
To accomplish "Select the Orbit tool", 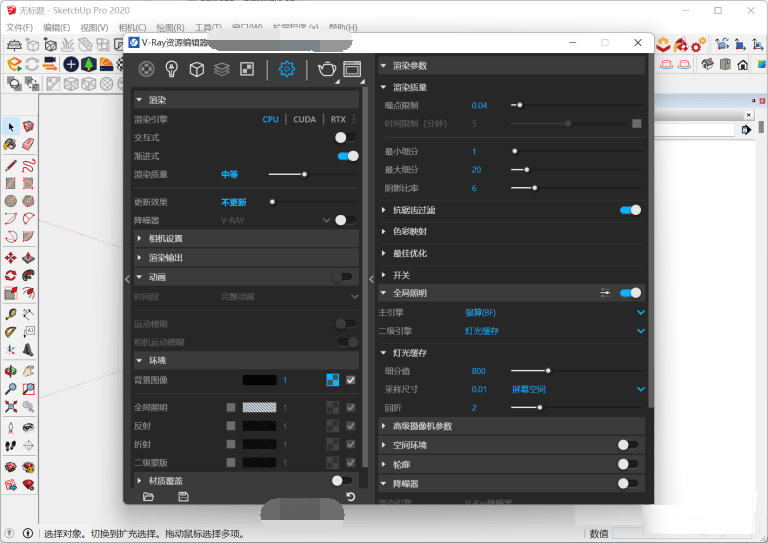I will point(10,371).
